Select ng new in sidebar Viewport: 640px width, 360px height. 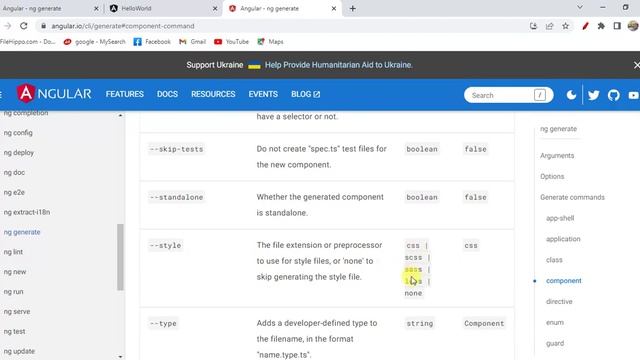15,272
